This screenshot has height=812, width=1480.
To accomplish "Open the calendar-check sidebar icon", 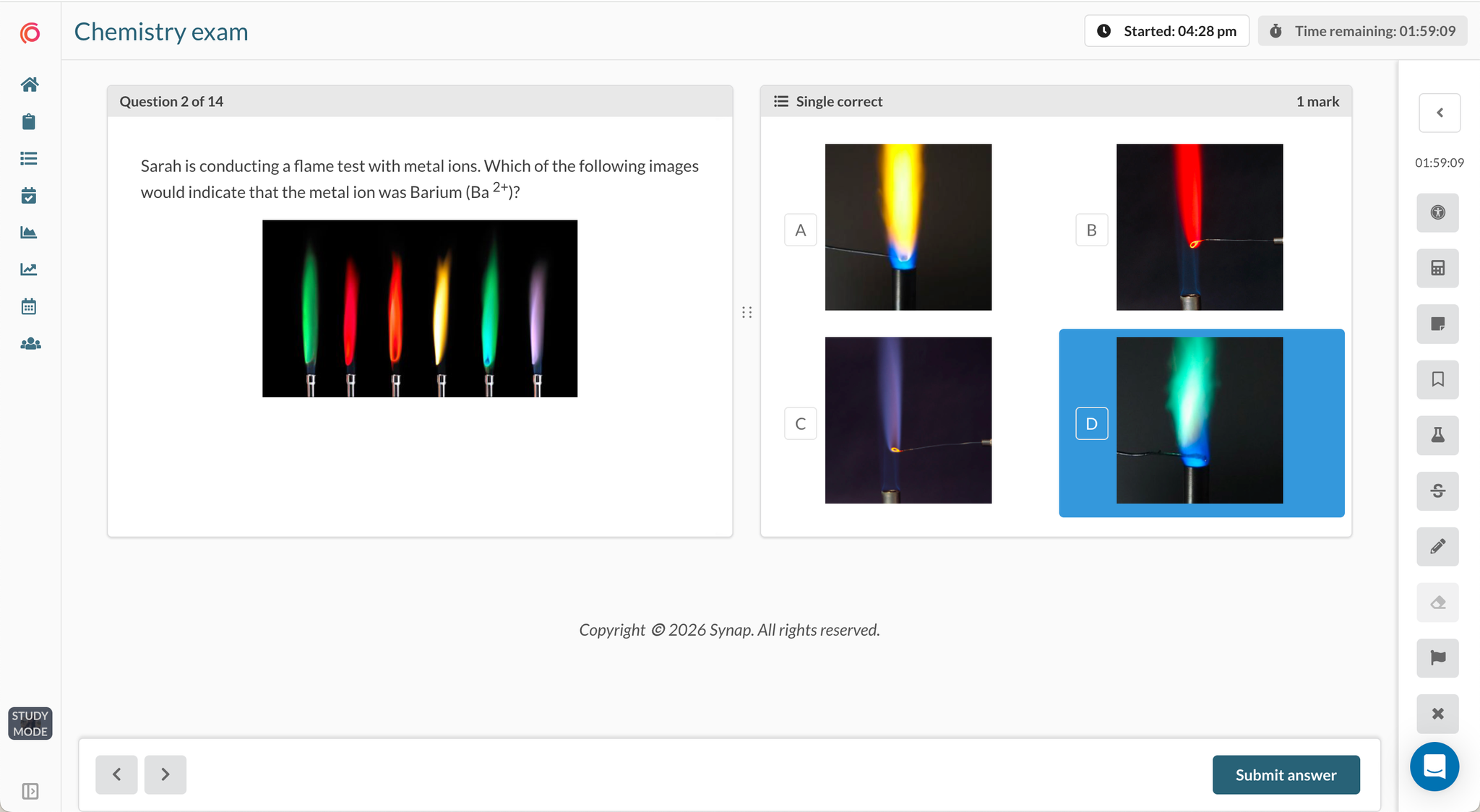I will (29, 195).
